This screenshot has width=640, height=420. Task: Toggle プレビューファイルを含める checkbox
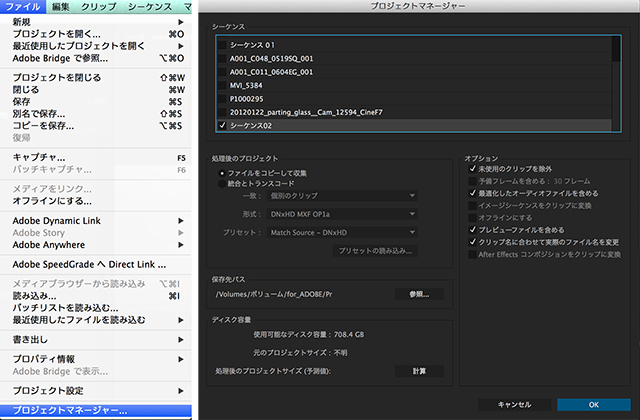click(x=473, y=230)
